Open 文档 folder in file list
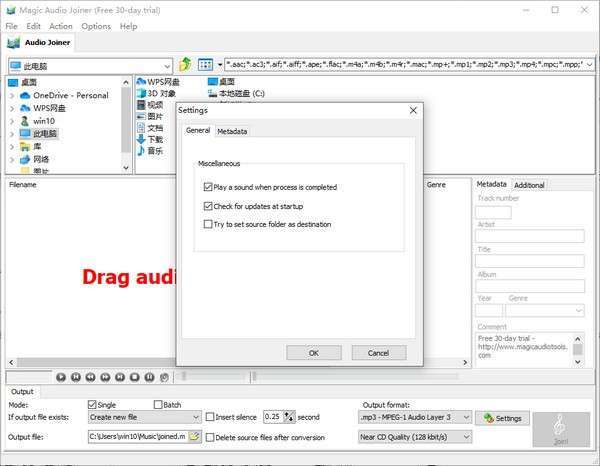The width and height of the screenshot is (600, 466). (150, 128)
